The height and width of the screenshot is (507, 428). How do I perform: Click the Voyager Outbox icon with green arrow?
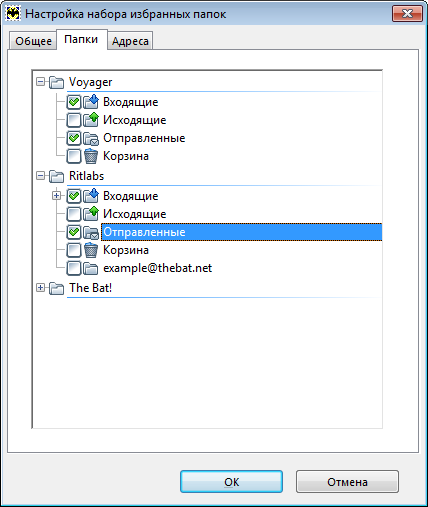tap(91, 120)
